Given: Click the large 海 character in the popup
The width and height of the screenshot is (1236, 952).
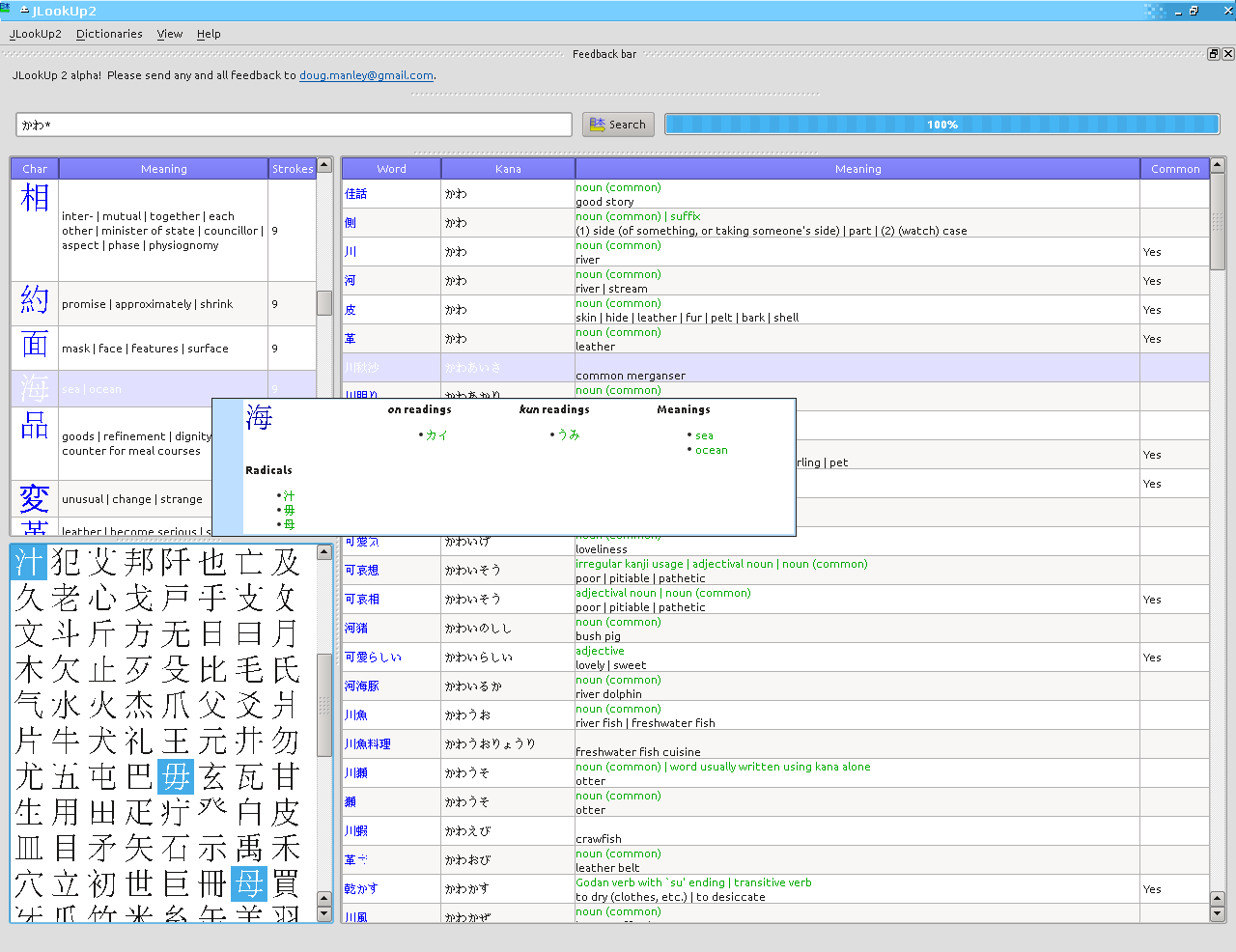Looking at the screenshot, I should point(259,417).
